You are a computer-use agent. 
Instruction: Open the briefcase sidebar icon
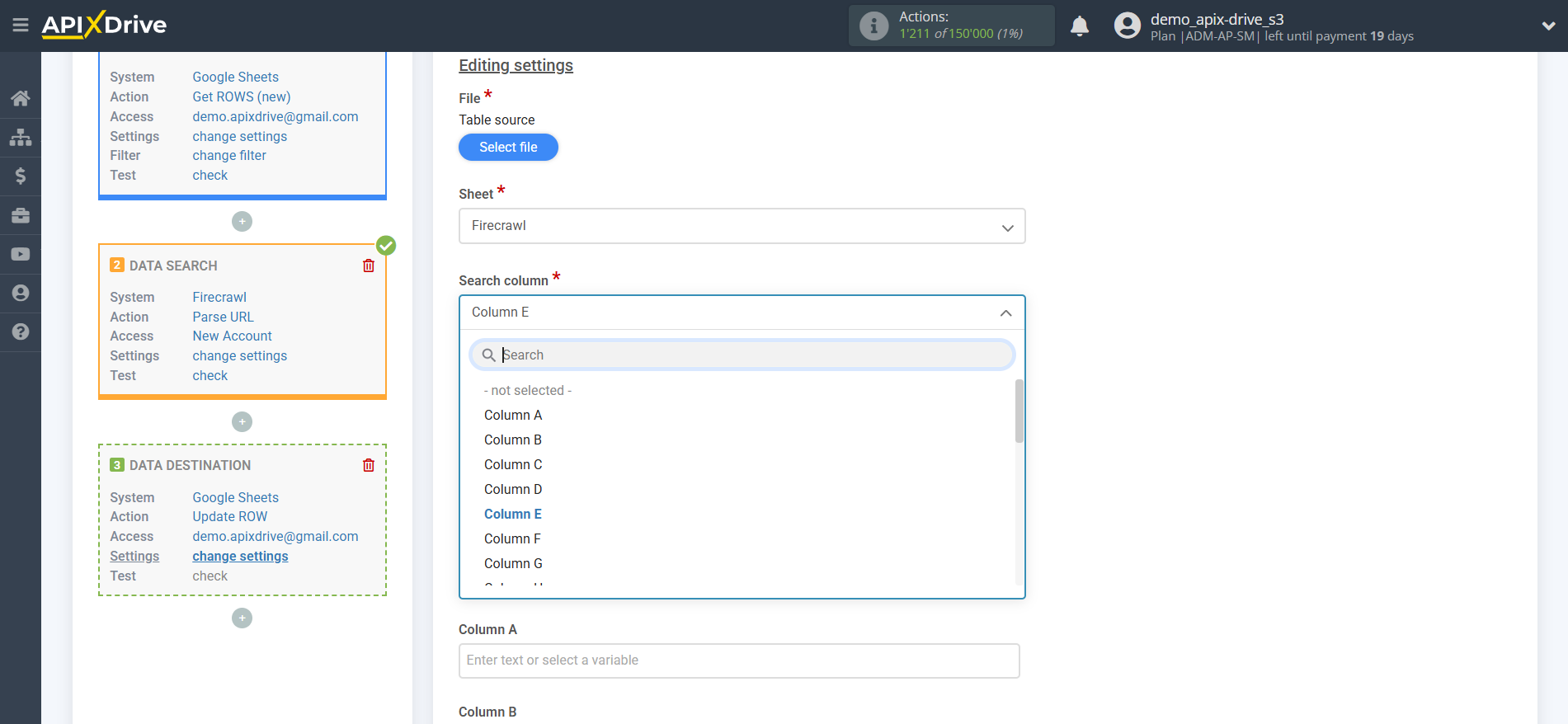point(21,215)
